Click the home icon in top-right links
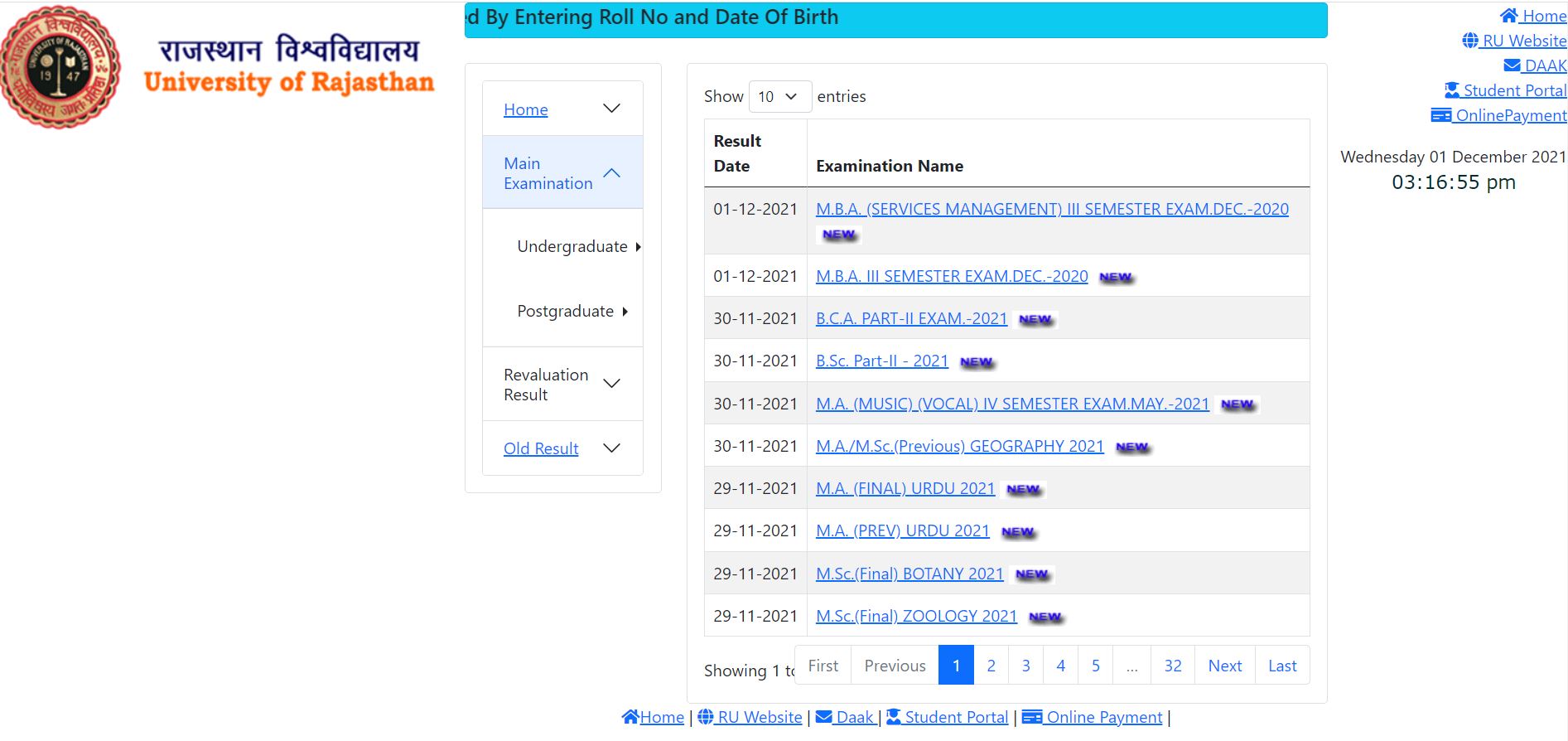Image resolution: width=1568 pixels, height=741 pixels. [1508, 16]
